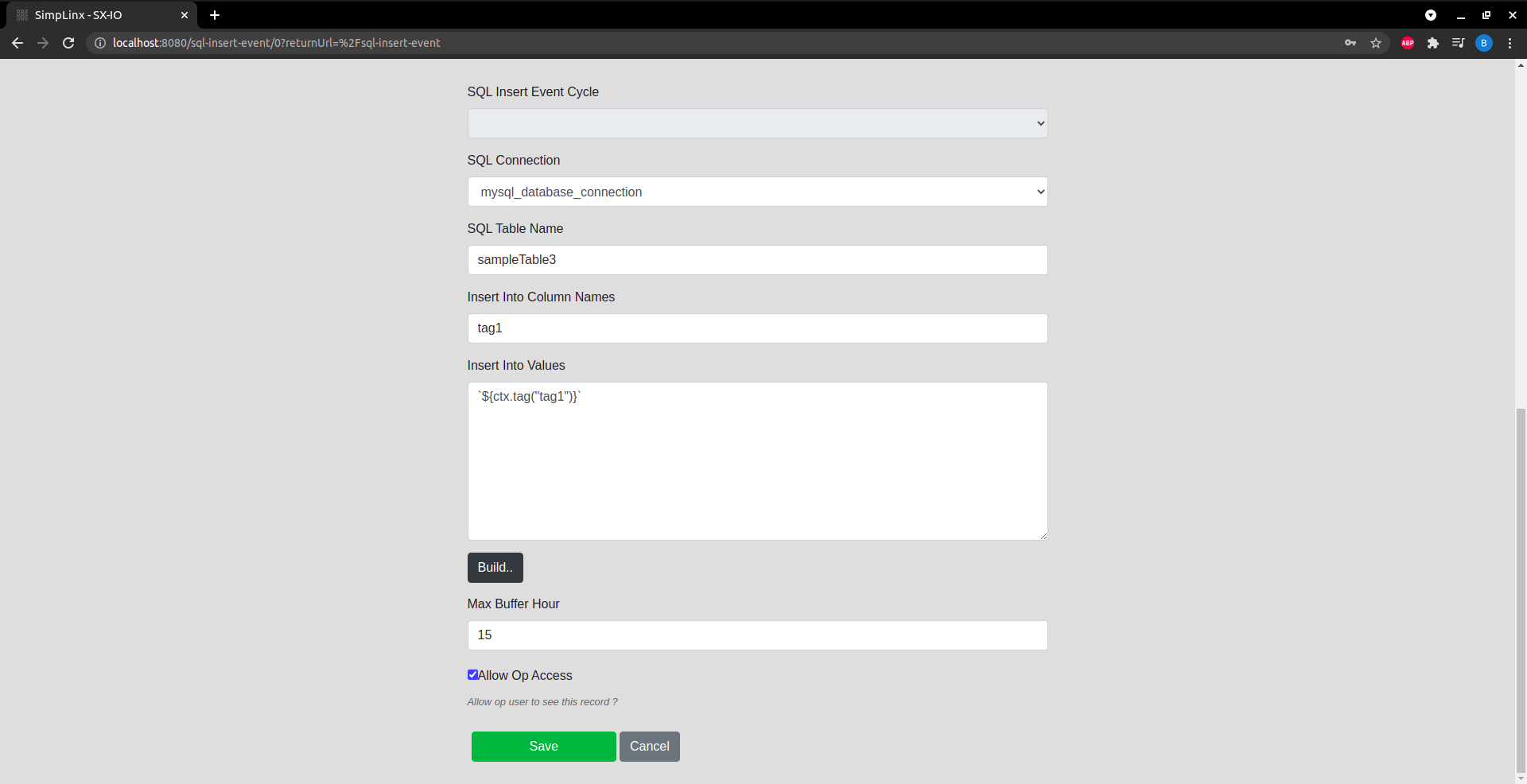Open the Chrome three-dot menu
This screenshot has width=1527, height=784.
click(x=1510, y=43)
